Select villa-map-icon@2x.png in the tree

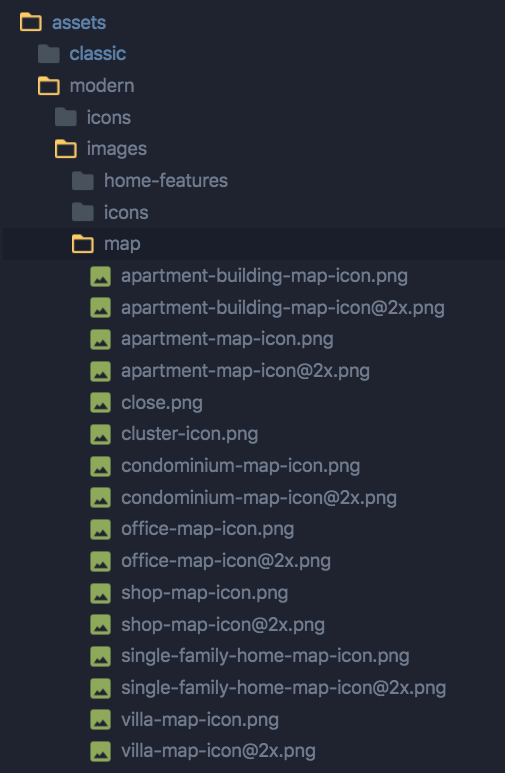pos(218,751)
